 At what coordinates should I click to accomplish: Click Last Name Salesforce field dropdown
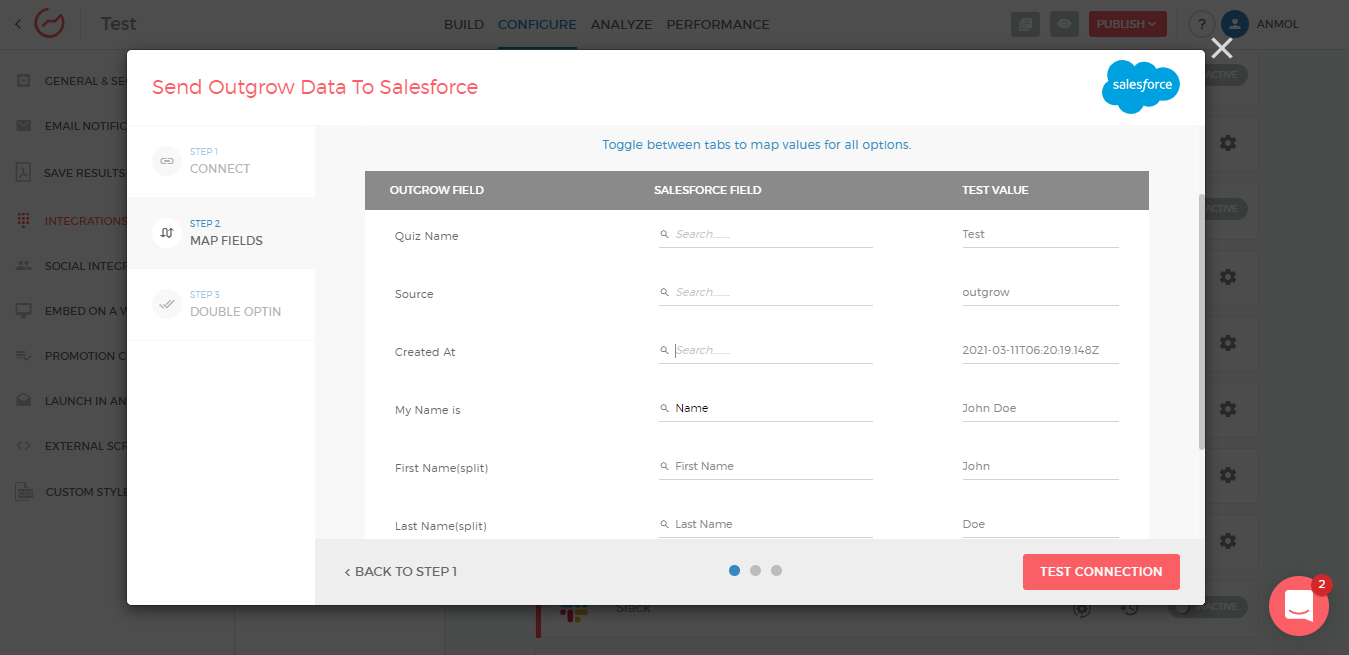tap(766, 525)
